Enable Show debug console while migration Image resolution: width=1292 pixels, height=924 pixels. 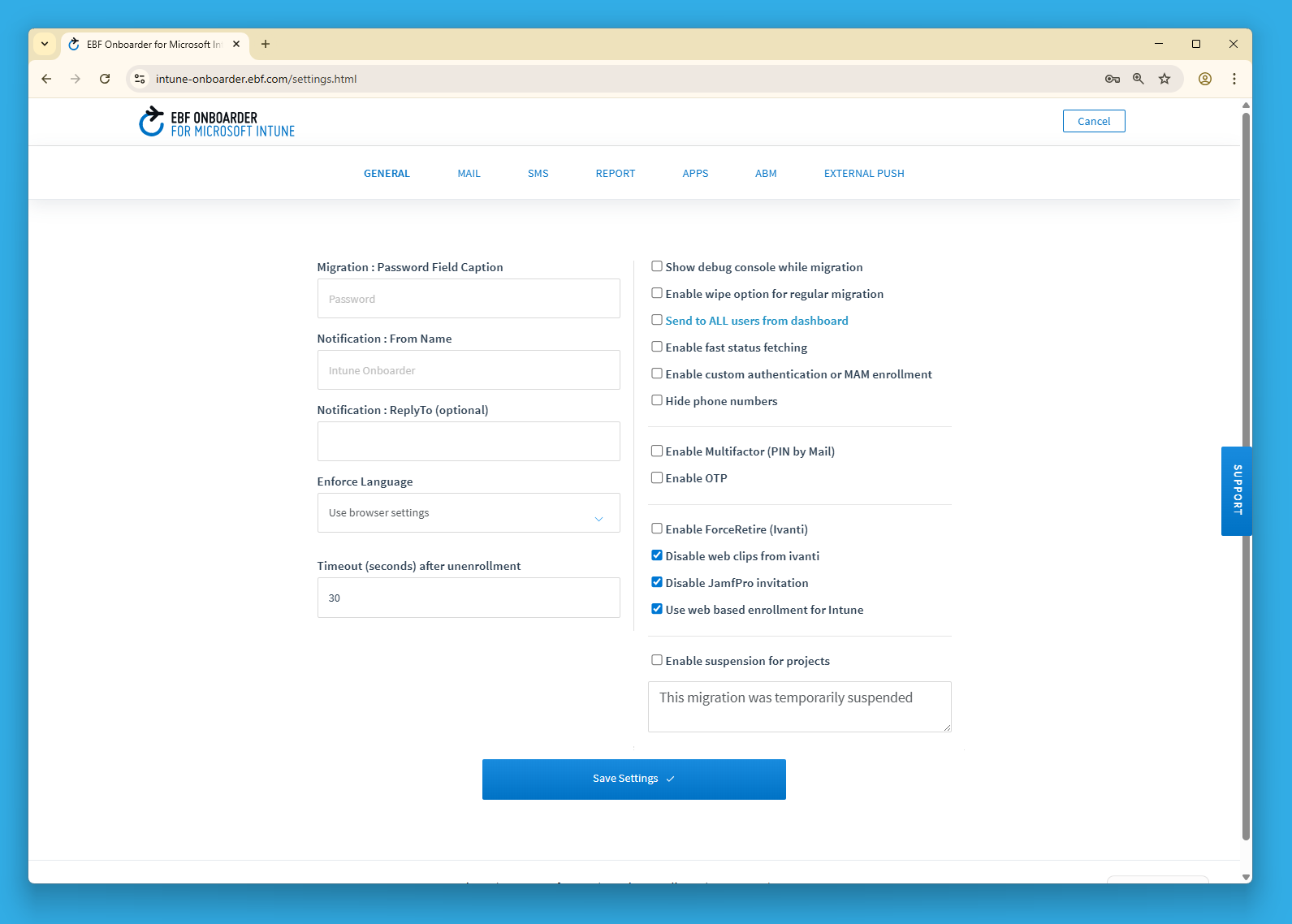(x=657, y=266)
